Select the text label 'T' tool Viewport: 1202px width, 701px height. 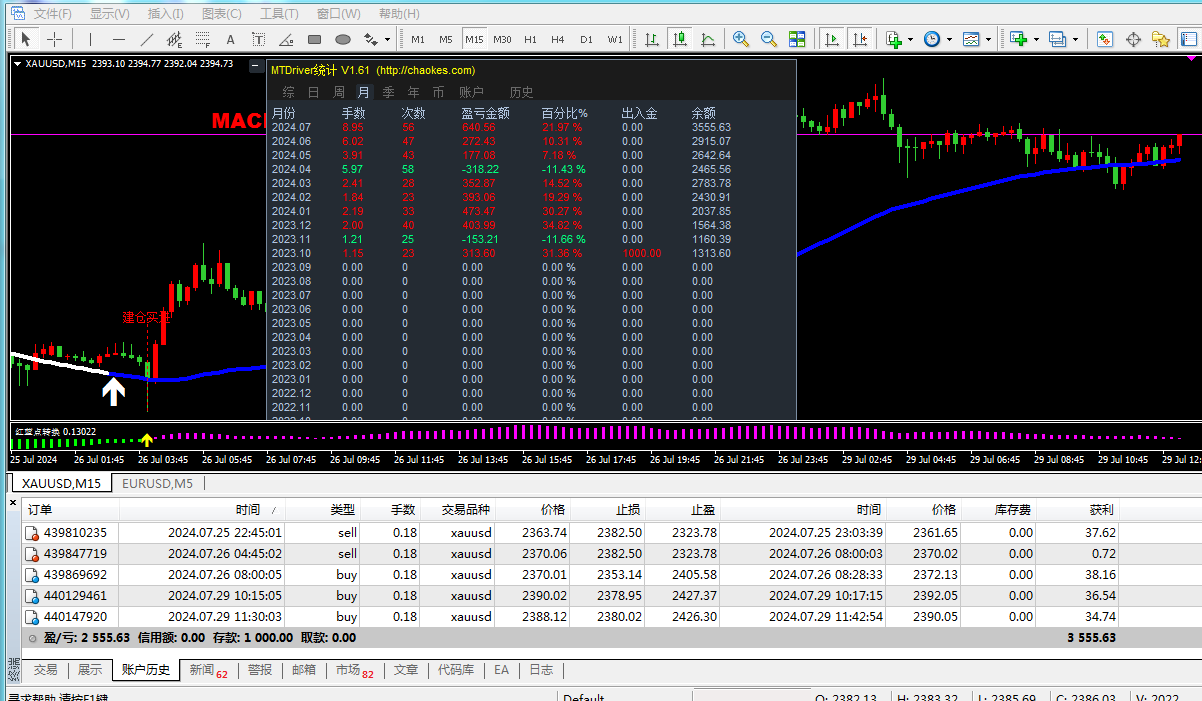tap(259, 39)
